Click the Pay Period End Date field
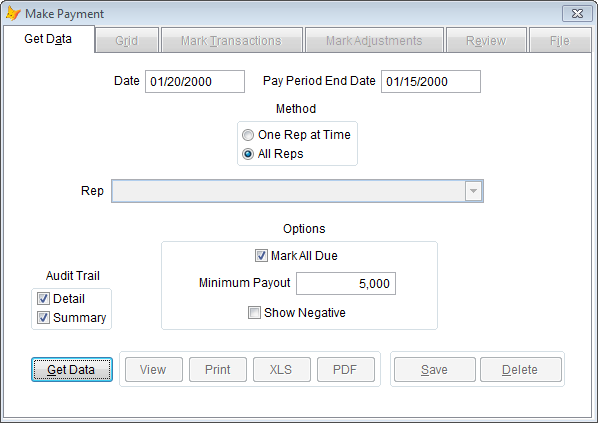598x423 pixels. pos(431,81)
